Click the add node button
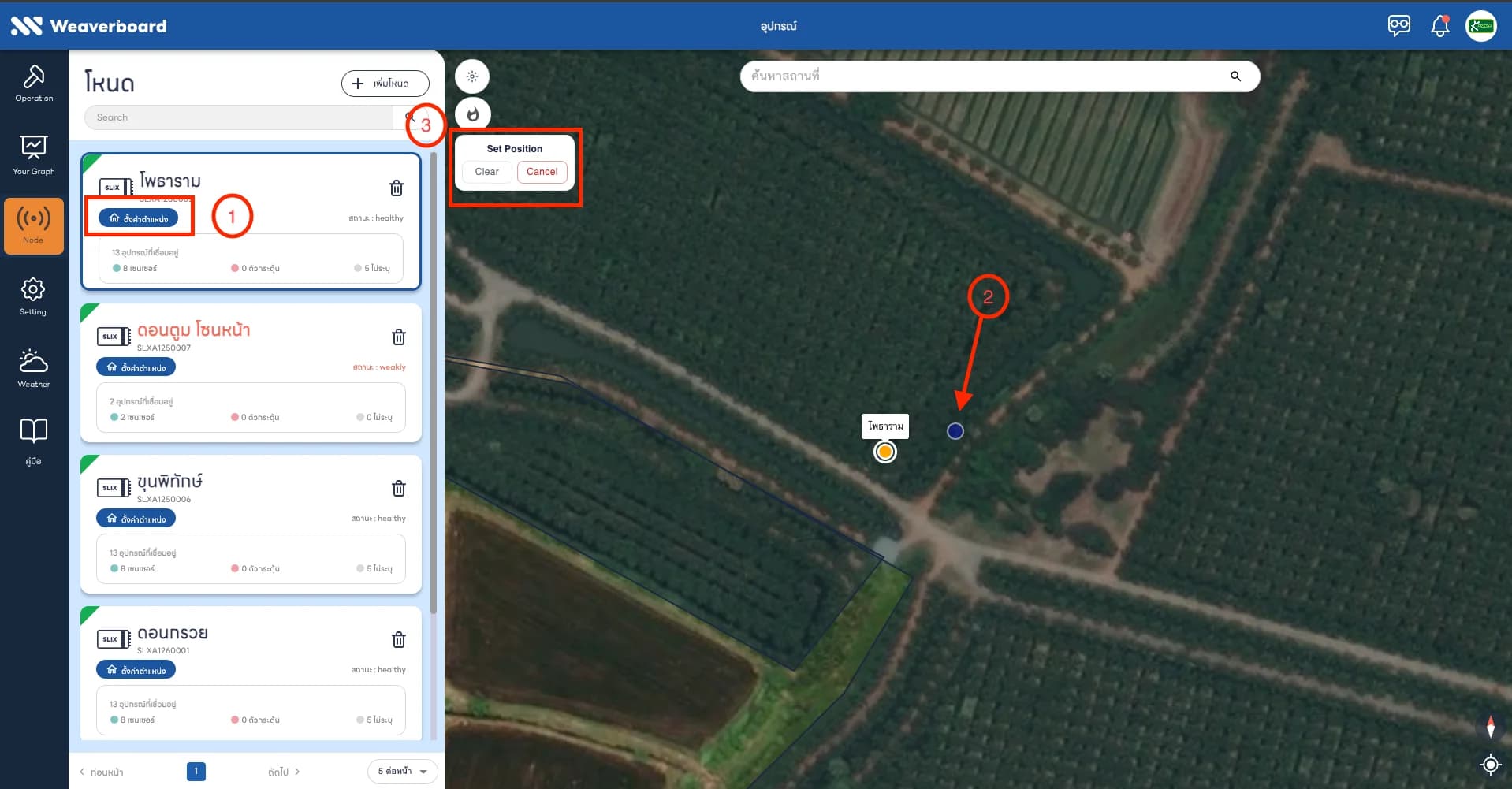Viewport: 1512px width, 789px height. pyautogui.click(x=385, y=83)
